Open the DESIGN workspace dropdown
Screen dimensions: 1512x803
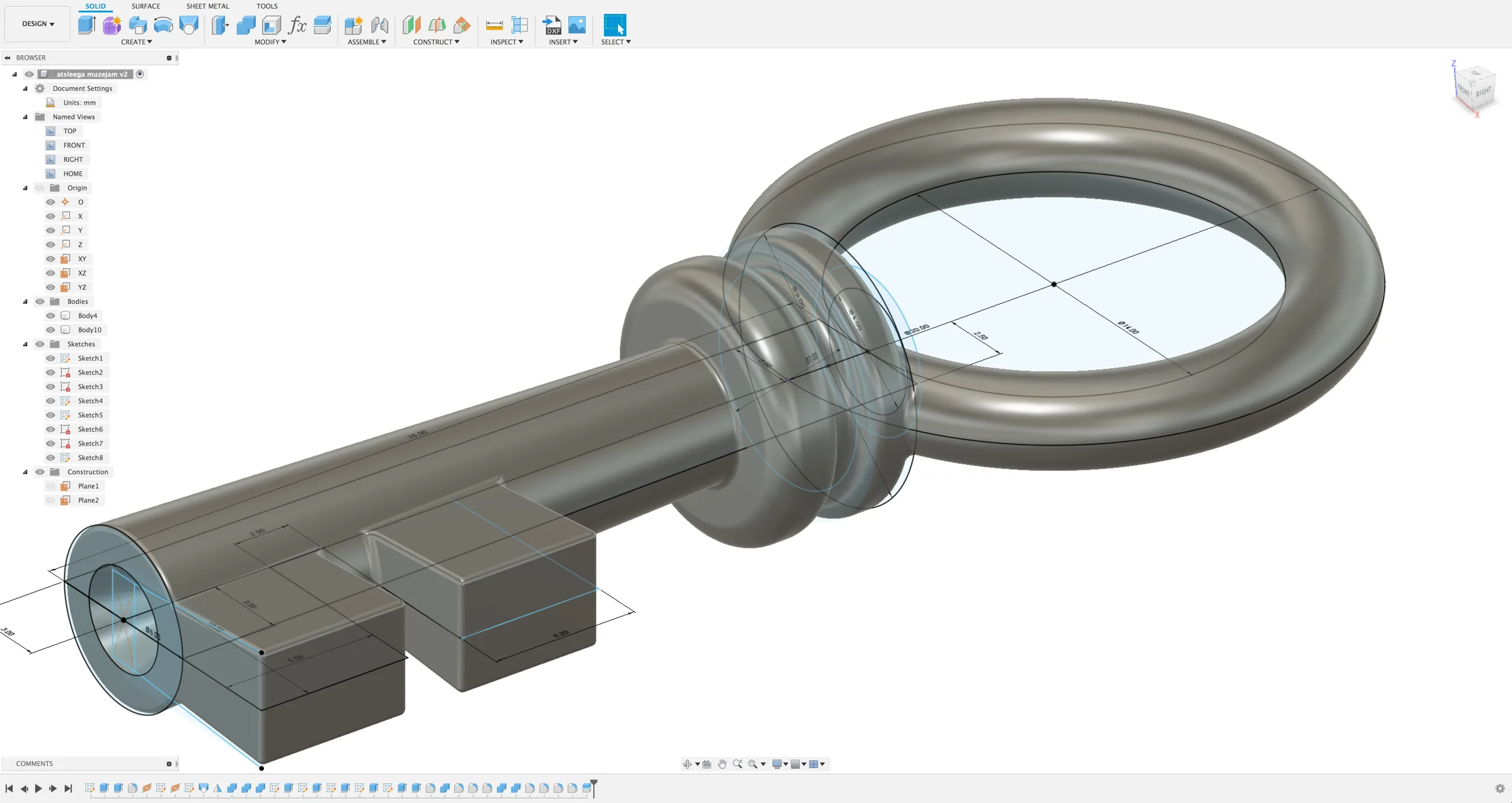pyautogui.click(x=38, y=24)
